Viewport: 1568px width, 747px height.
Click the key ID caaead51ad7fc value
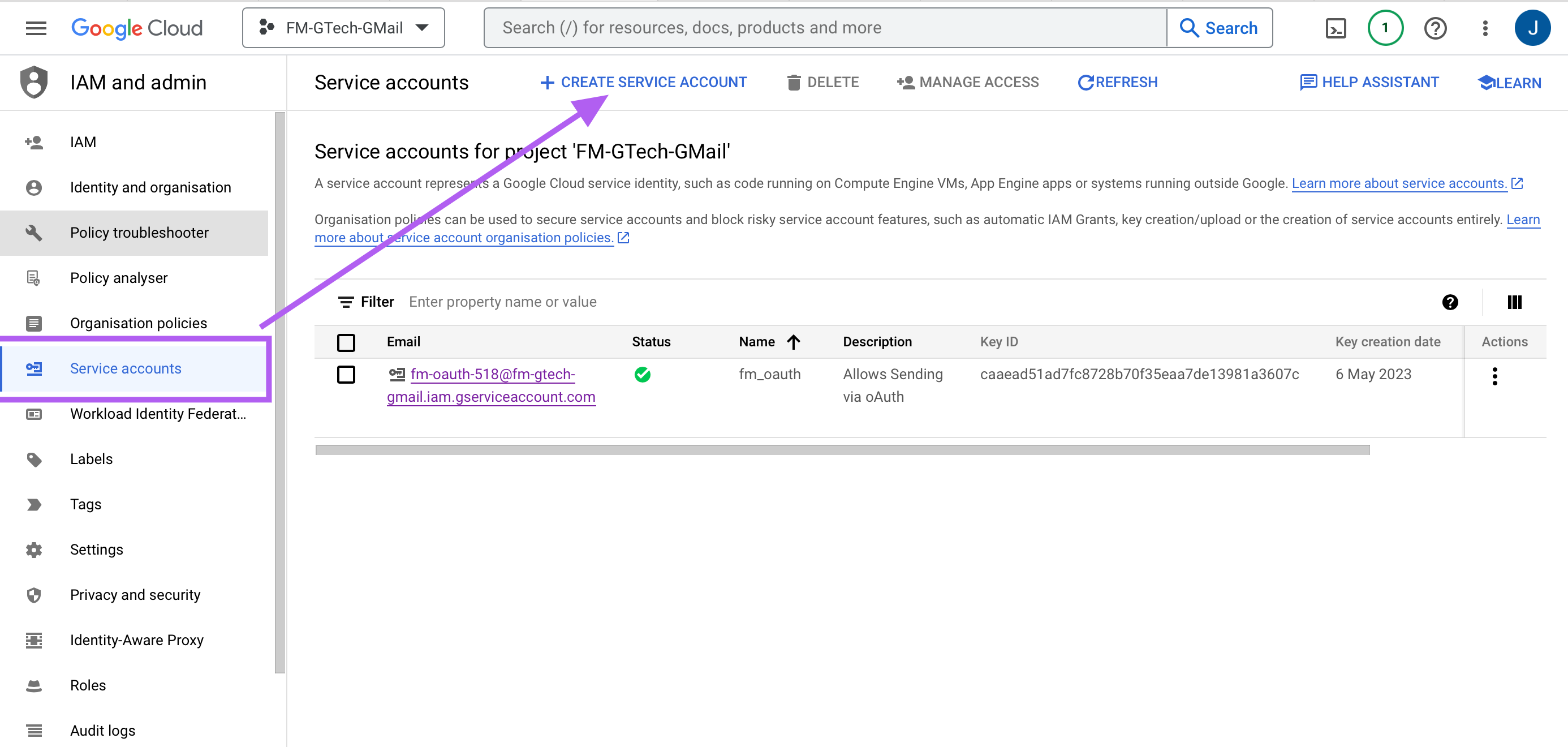point(1139,375)
